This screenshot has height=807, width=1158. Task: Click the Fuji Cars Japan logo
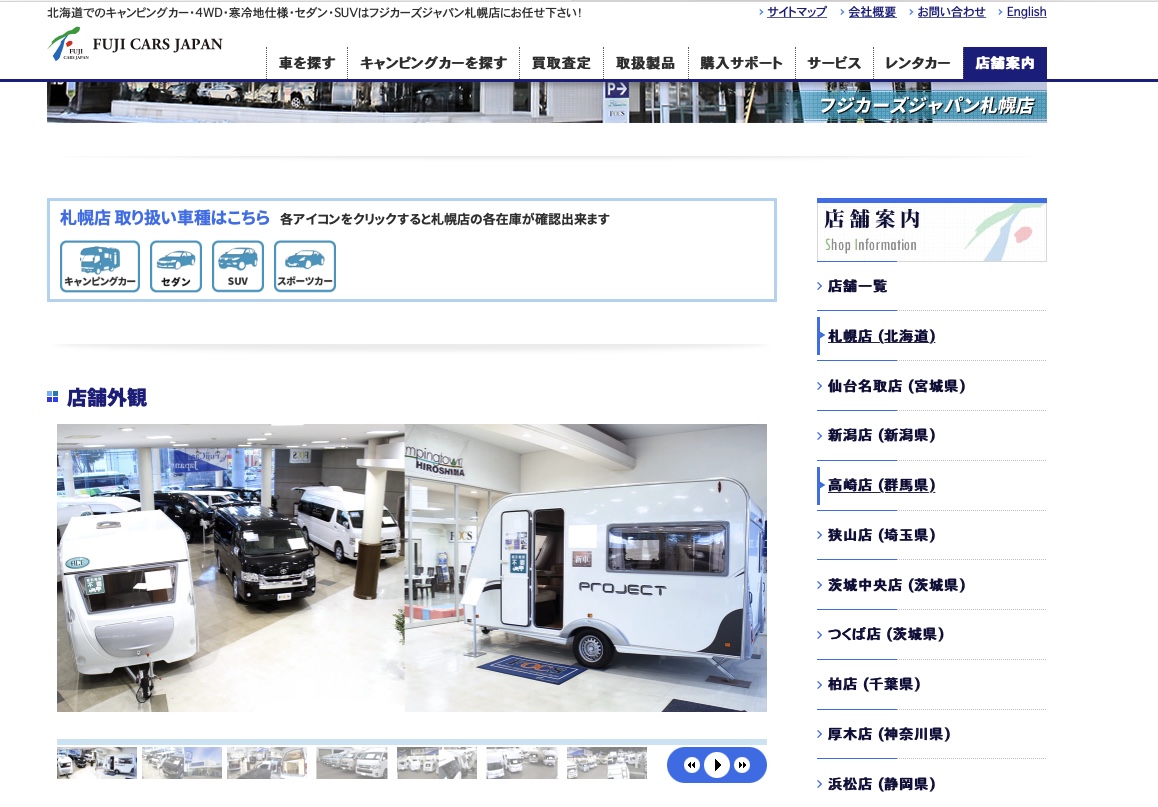pos(135,45)
